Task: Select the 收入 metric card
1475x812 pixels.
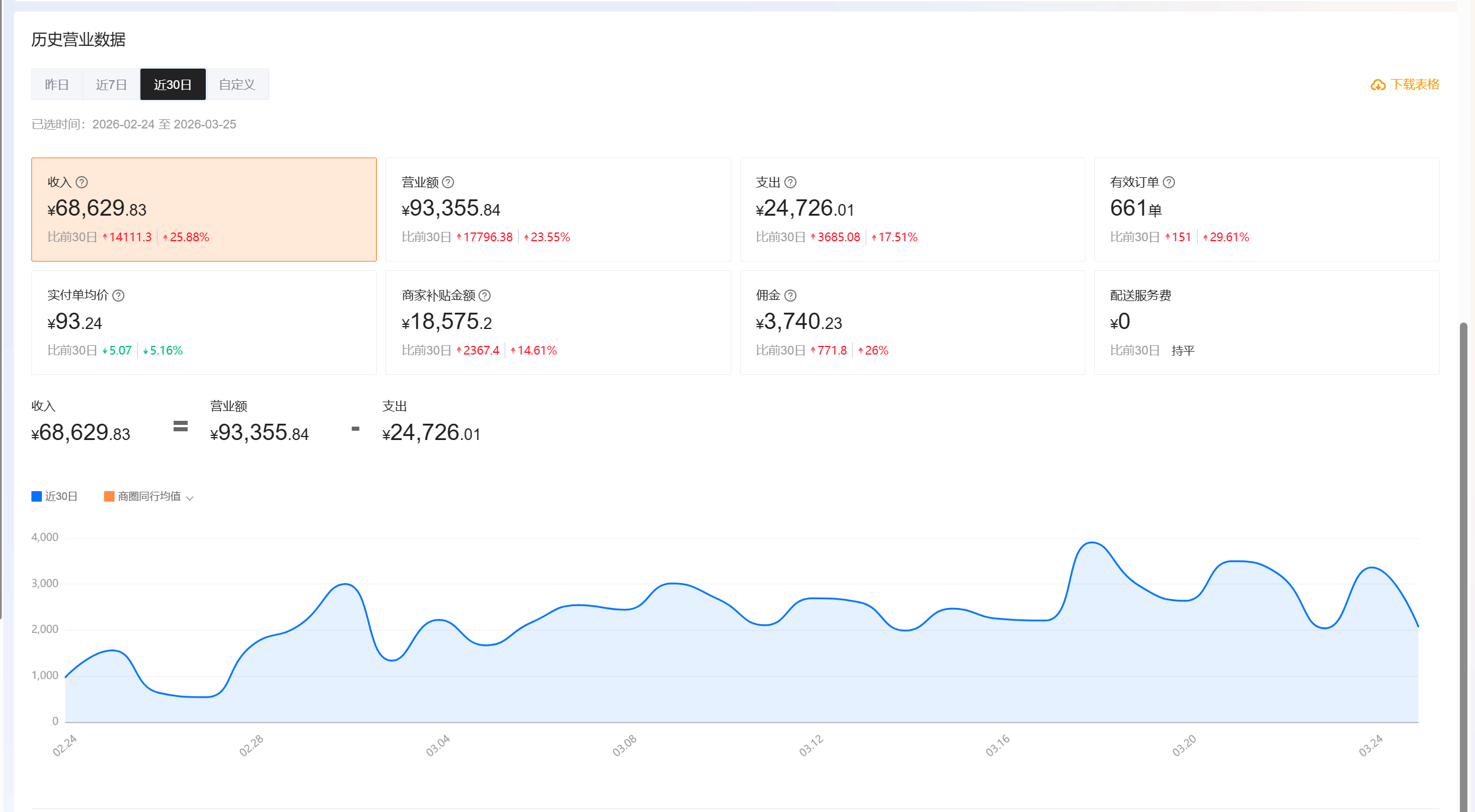Action: tap(203, 209)
